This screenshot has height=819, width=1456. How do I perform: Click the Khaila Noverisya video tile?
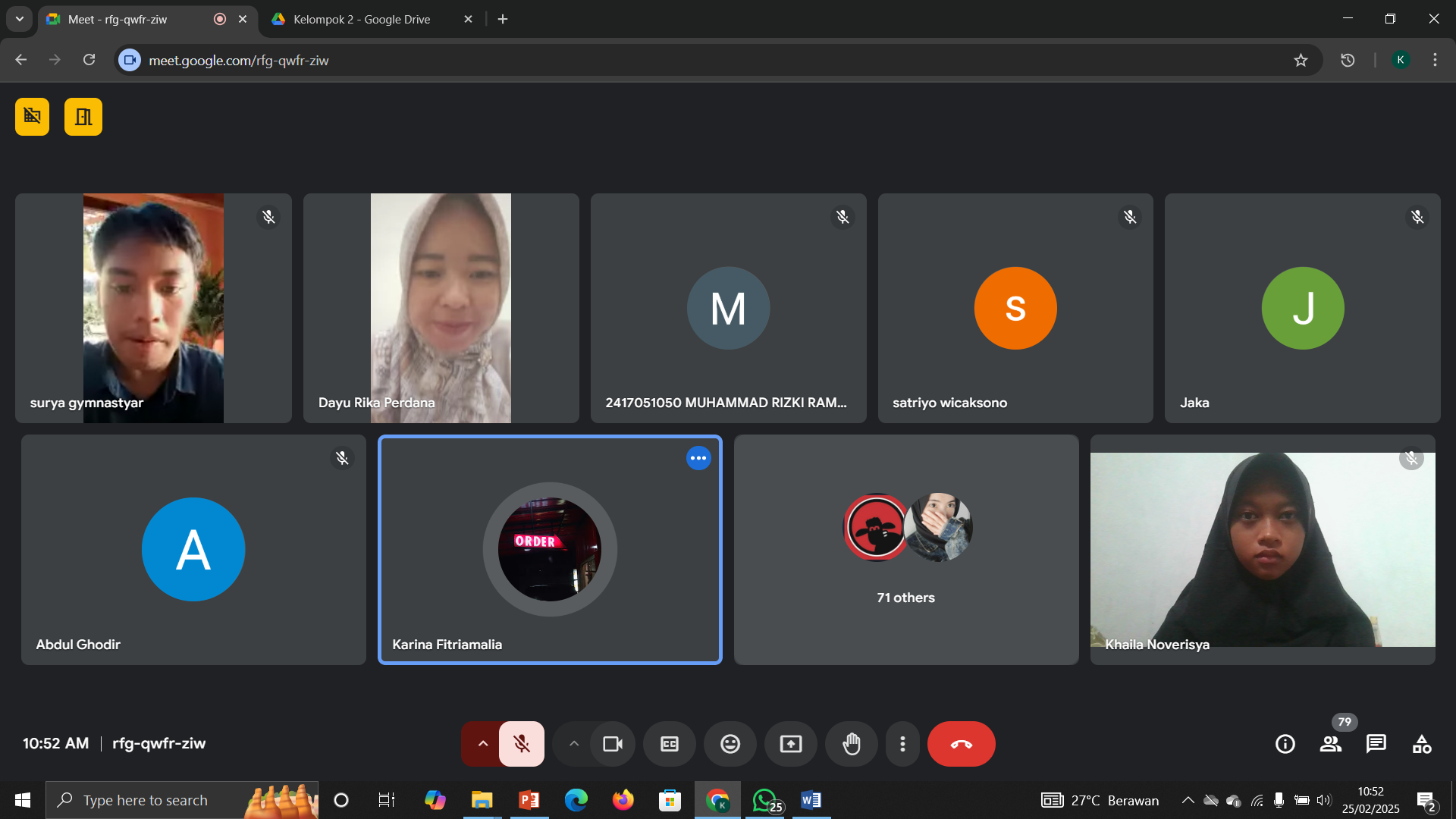pos(1263,550)
